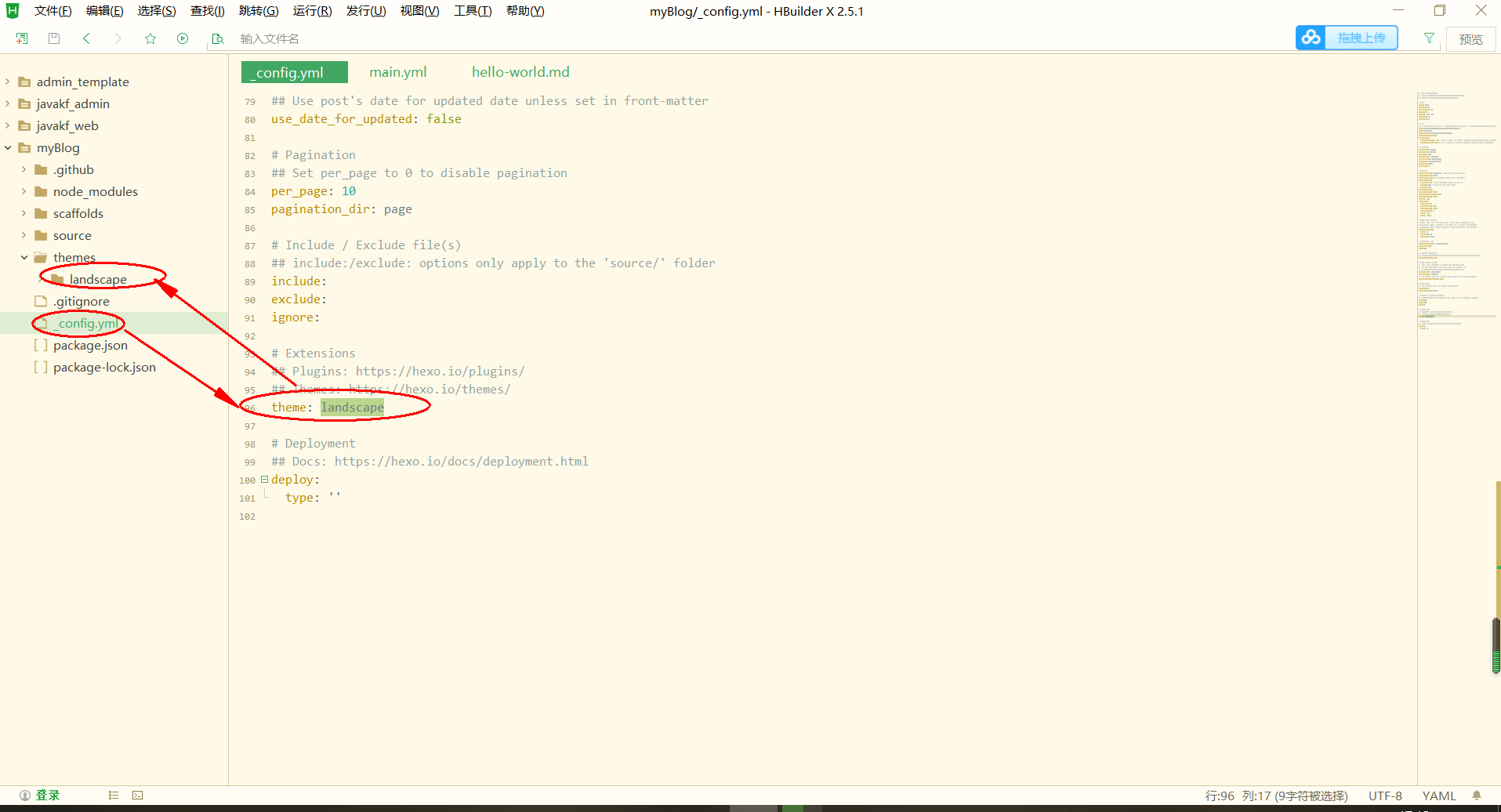This screenshot has width=1501, height=812.
Task: Open the 文件(F) menu
Action: point(53,11)
